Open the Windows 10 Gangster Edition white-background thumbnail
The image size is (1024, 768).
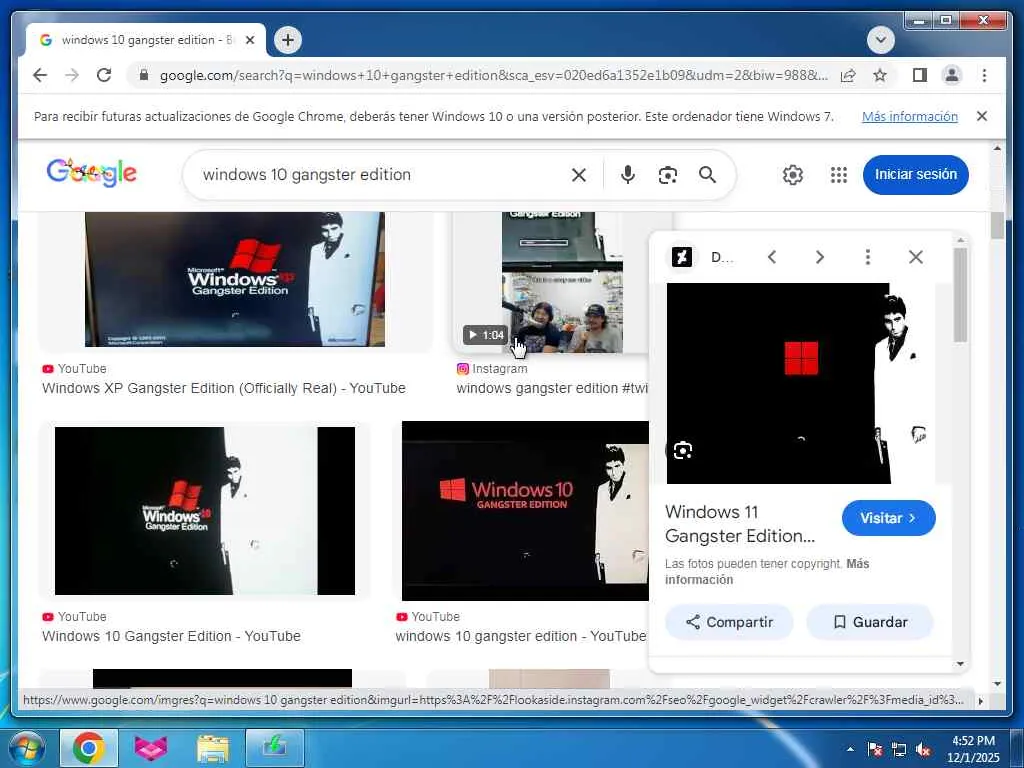coord(205,511)
